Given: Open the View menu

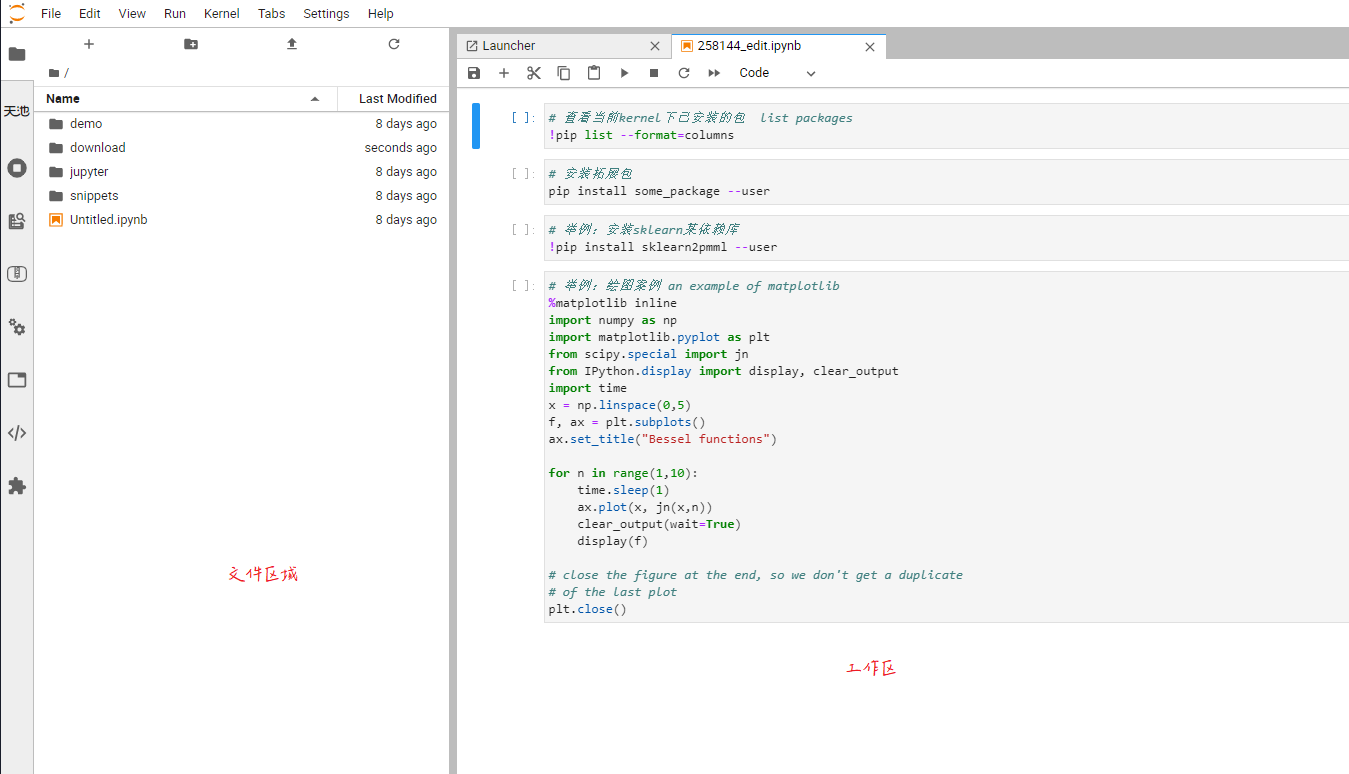Looking at the screenshot, I should (x=132, y=14).
